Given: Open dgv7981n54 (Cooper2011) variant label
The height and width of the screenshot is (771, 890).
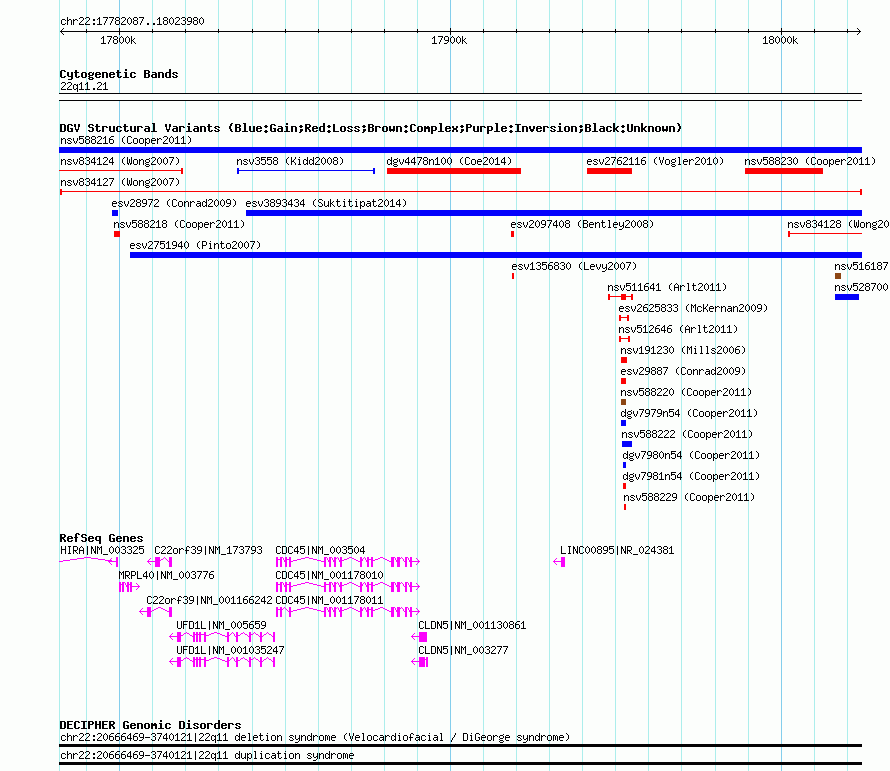Looking at the screenshot, I should [x=691, y=476].
